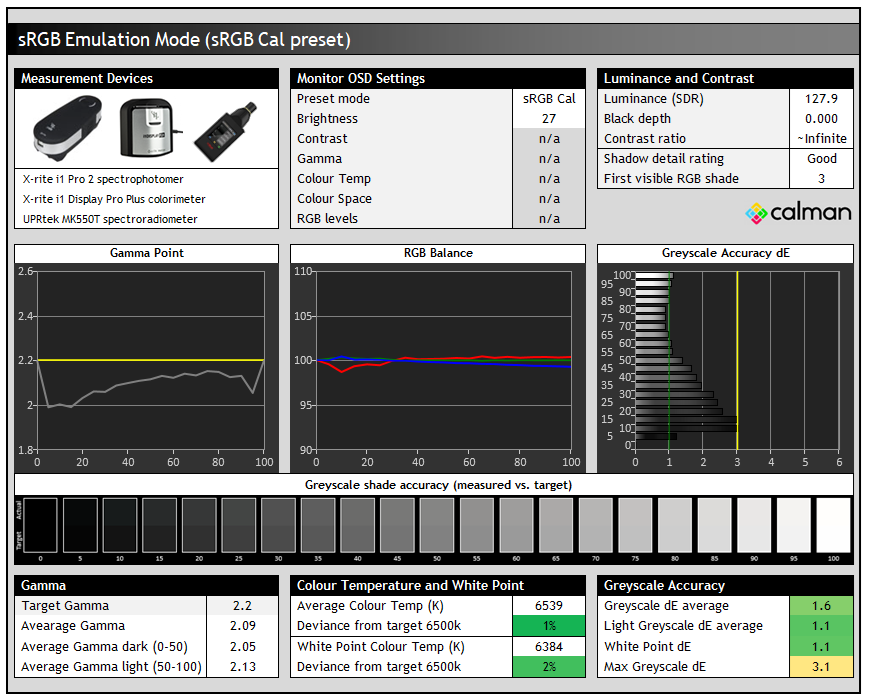Click the Target Gamma value 2.2
This screenshot has width=872, height=694.
(242, 606)
